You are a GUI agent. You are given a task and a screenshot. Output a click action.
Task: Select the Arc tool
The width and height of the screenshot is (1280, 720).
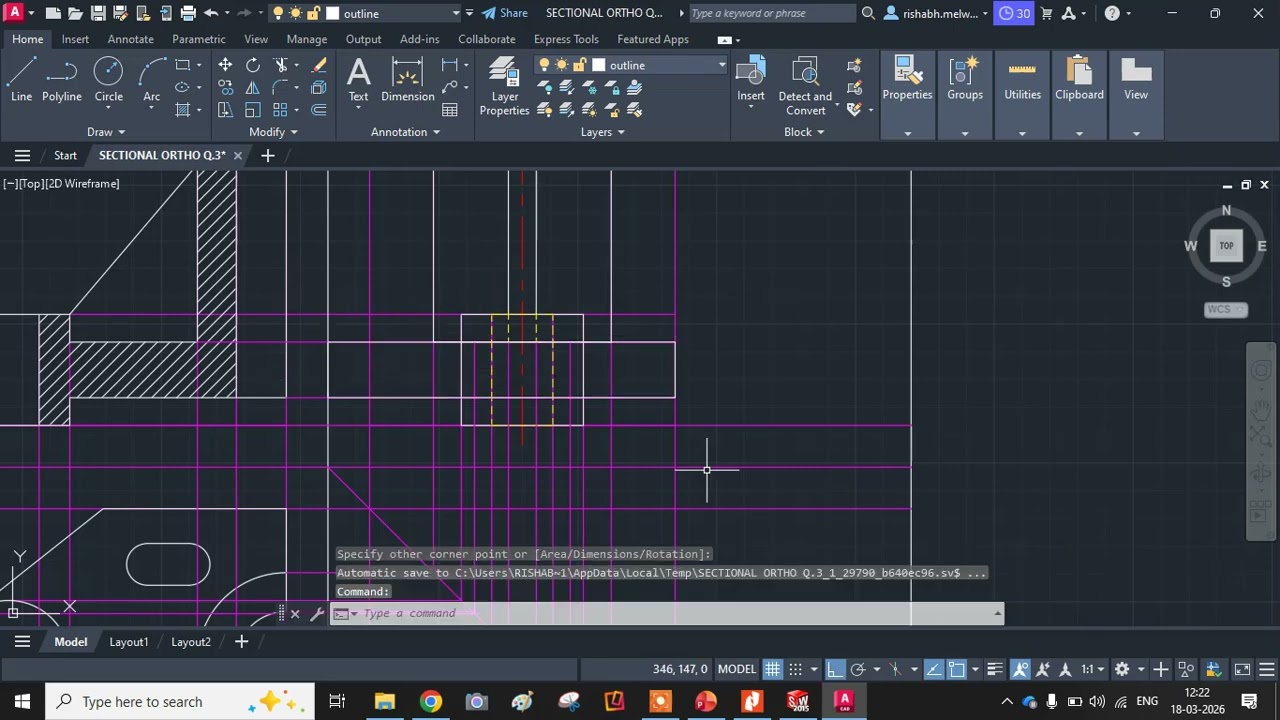(x=151, y=80)
